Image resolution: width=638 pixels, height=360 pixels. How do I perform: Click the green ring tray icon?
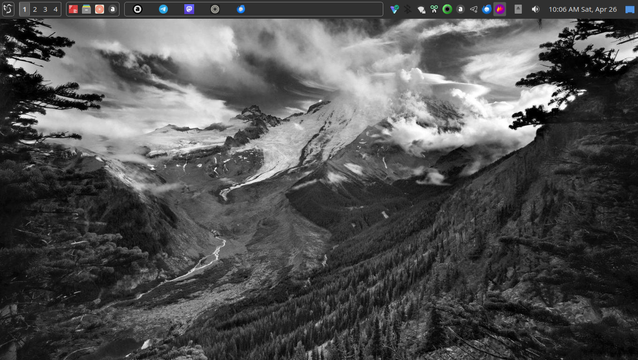(x=447, y=9)
